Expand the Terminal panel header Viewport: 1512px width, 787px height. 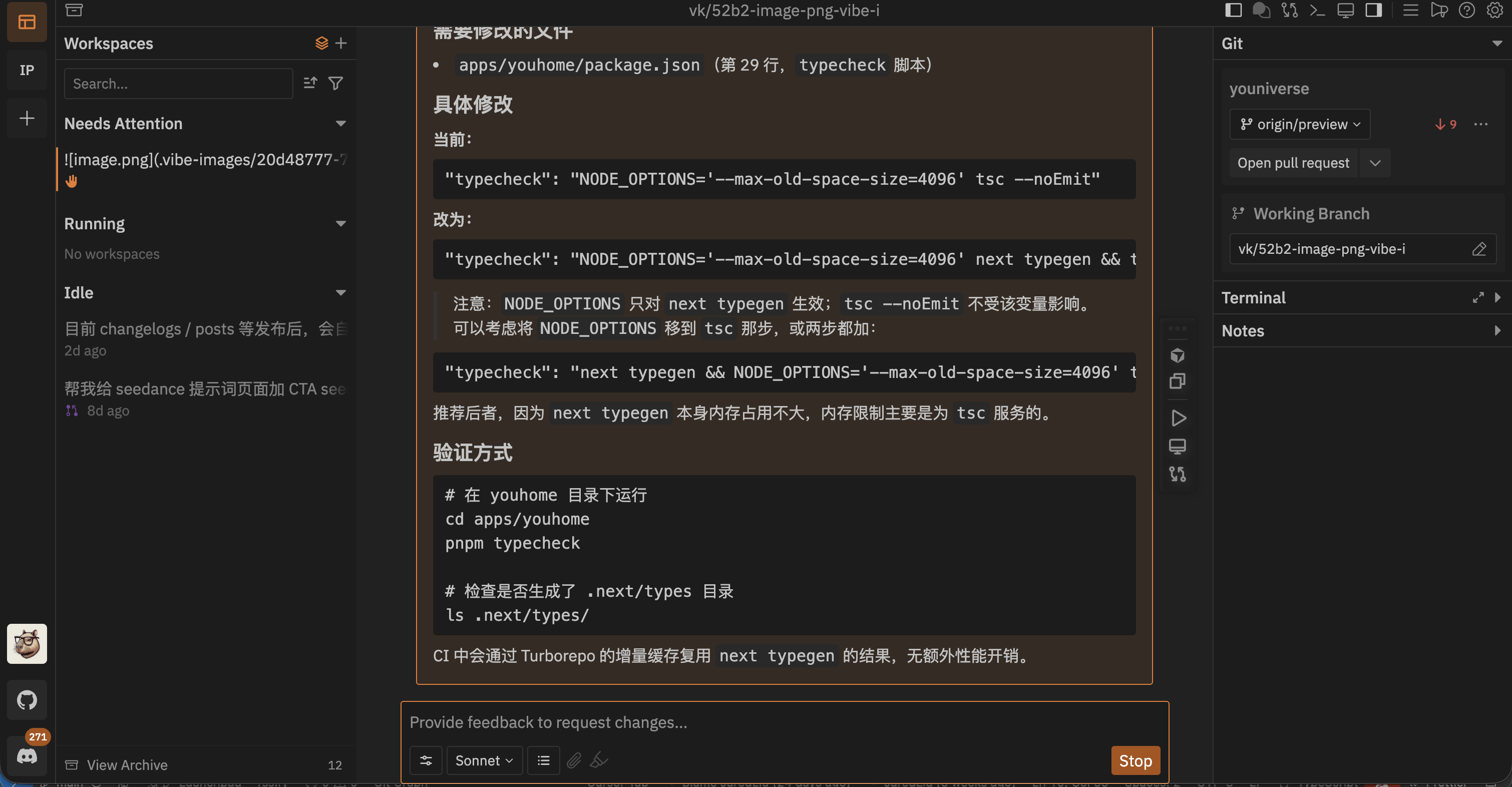(x=1497, y=297)
